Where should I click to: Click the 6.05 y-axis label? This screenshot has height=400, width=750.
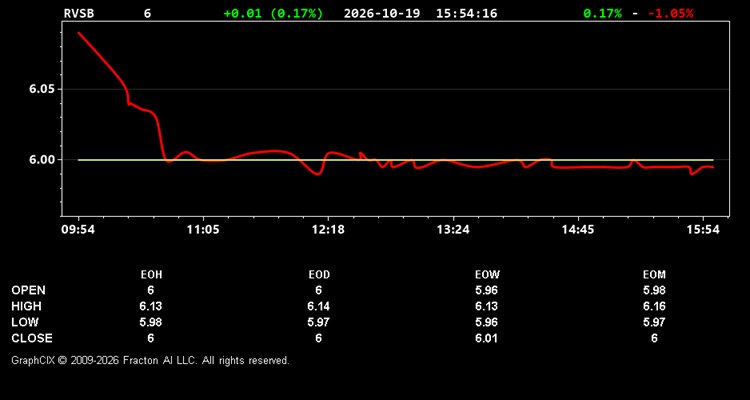[x=42, y=89]
